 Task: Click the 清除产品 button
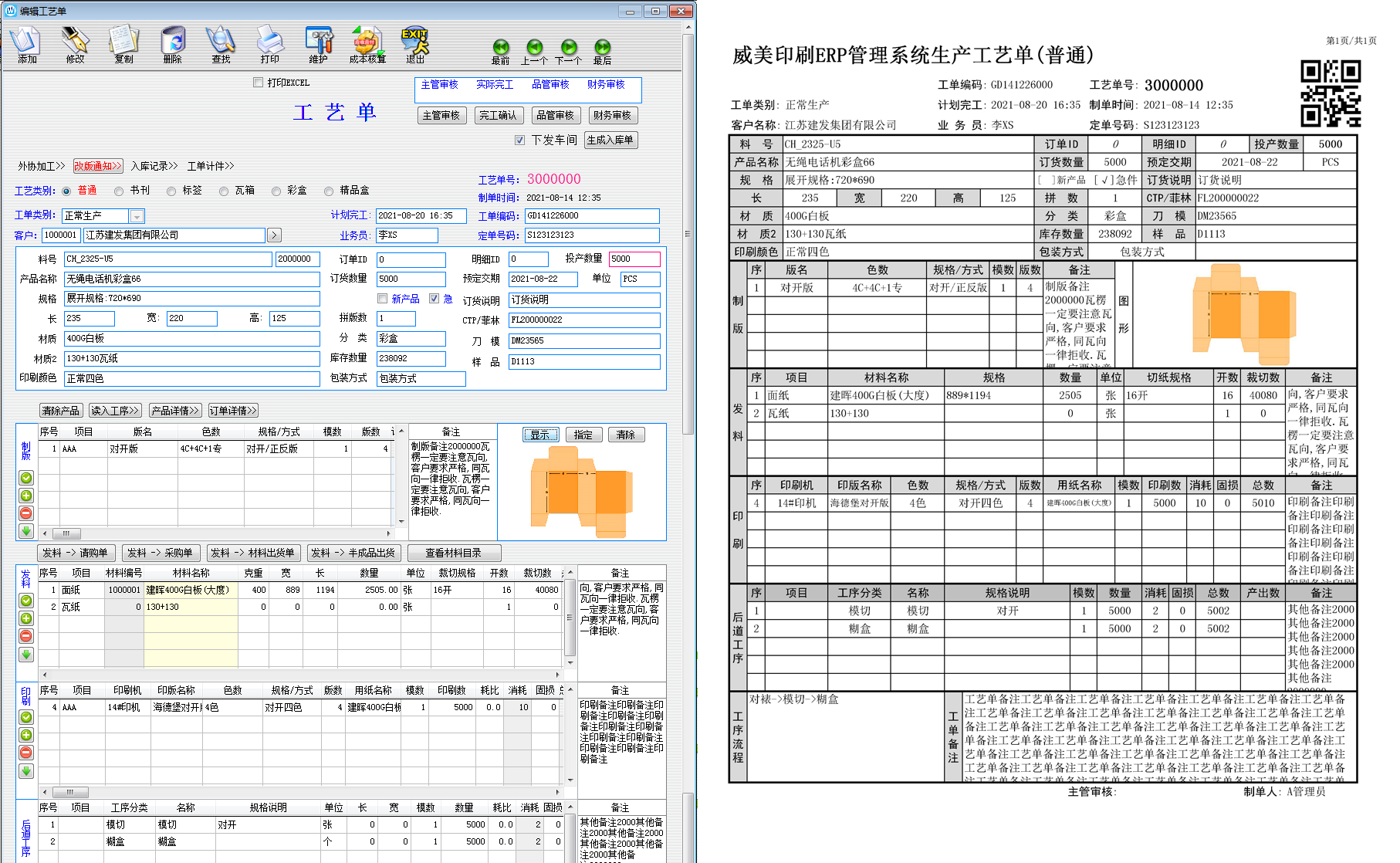coord(61,411)
